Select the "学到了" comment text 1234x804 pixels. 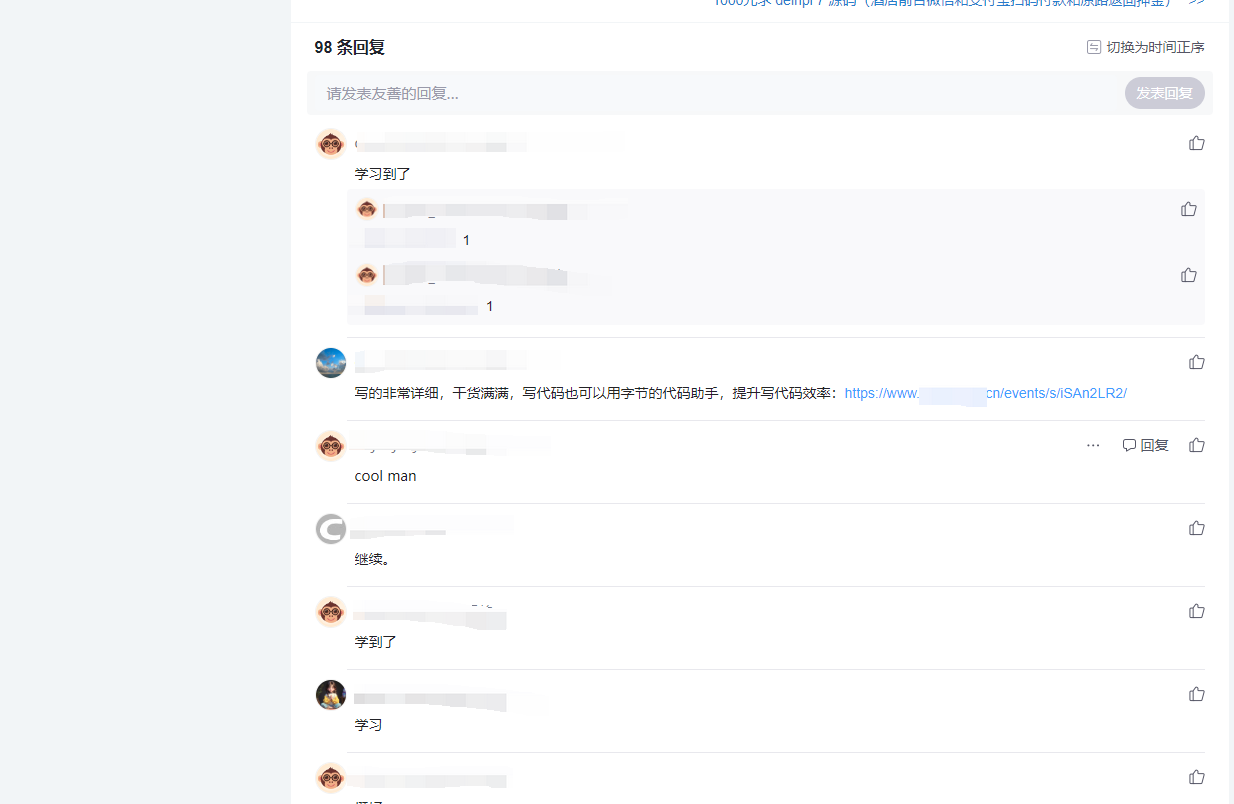click(x=376, y=642)
